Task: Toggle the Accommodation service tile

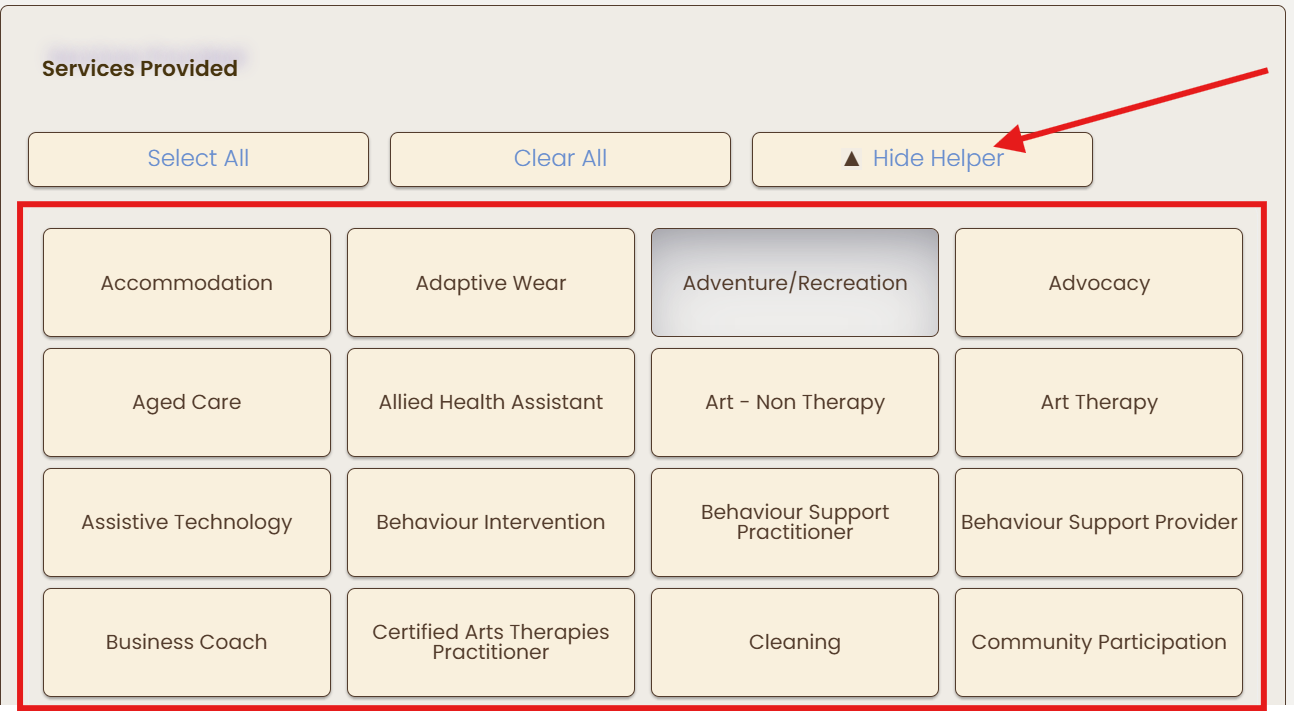Action: (187, 283)
